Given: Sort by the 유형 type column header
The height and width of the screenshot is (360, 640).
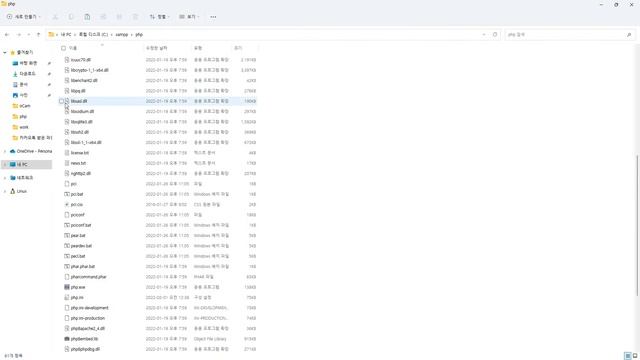Looking at the screenshot, I should tap(198, 48).
